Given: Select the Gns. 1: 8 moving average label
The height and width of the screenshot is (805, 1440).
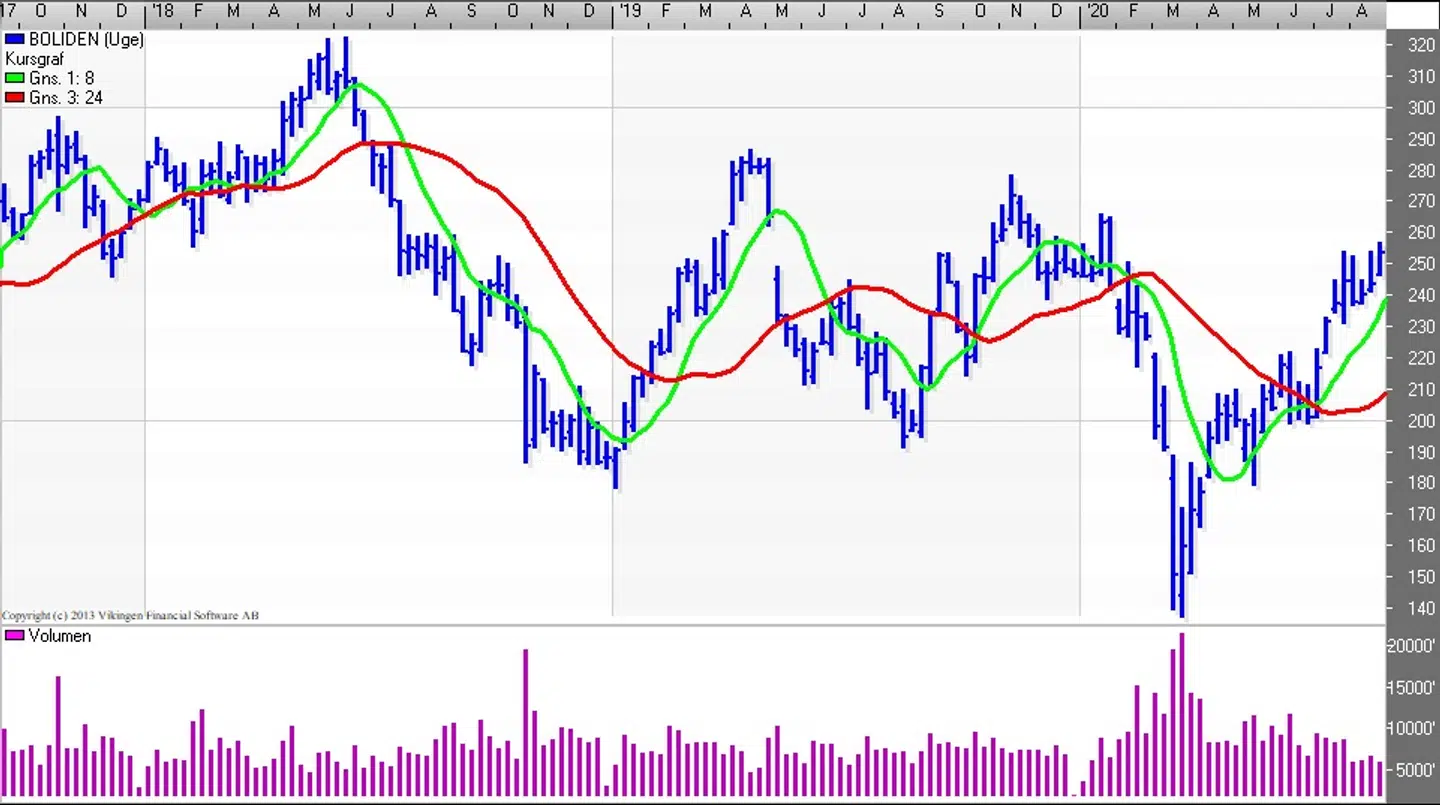Looking at the screenshot, I should 61,79.
